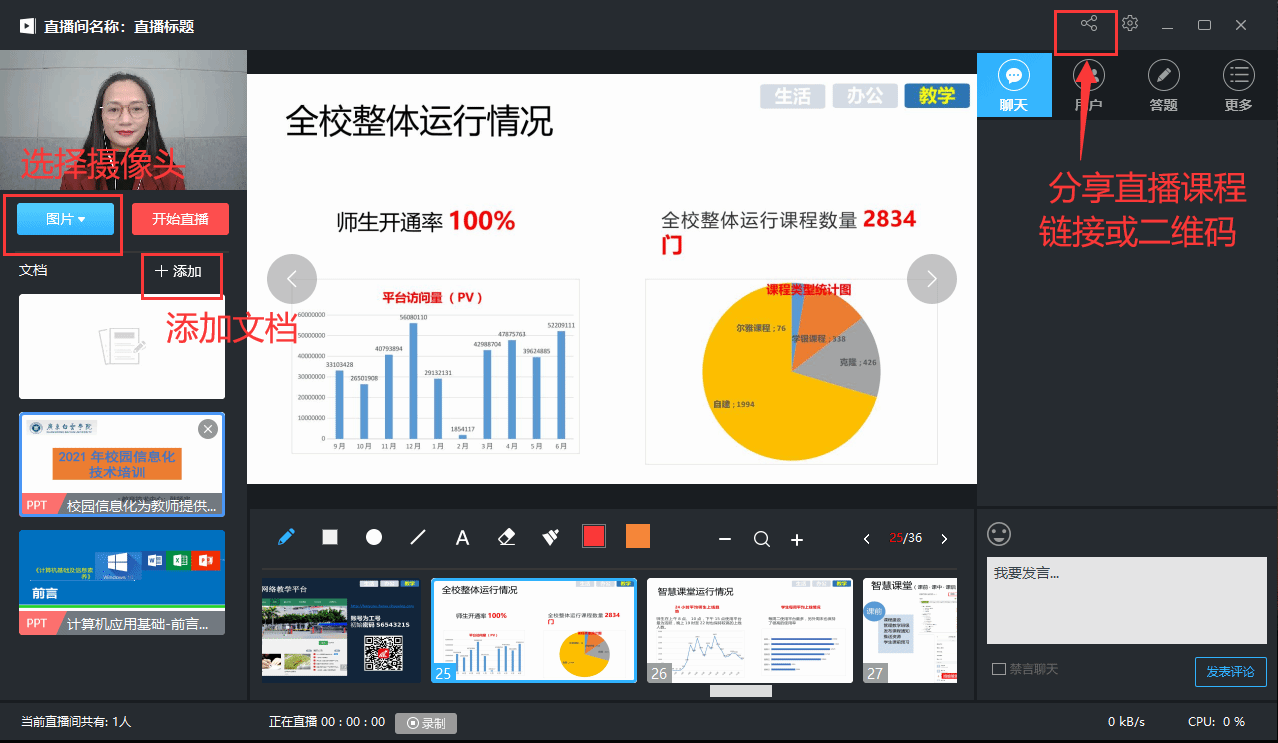Open the 更多 tab

click(x=1238, y=85)
